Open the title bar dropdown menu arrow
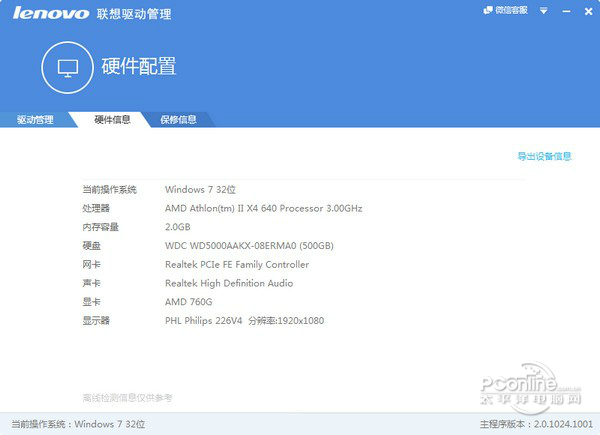The height and width of the screenshot is (435, 600). pos(543,11)
